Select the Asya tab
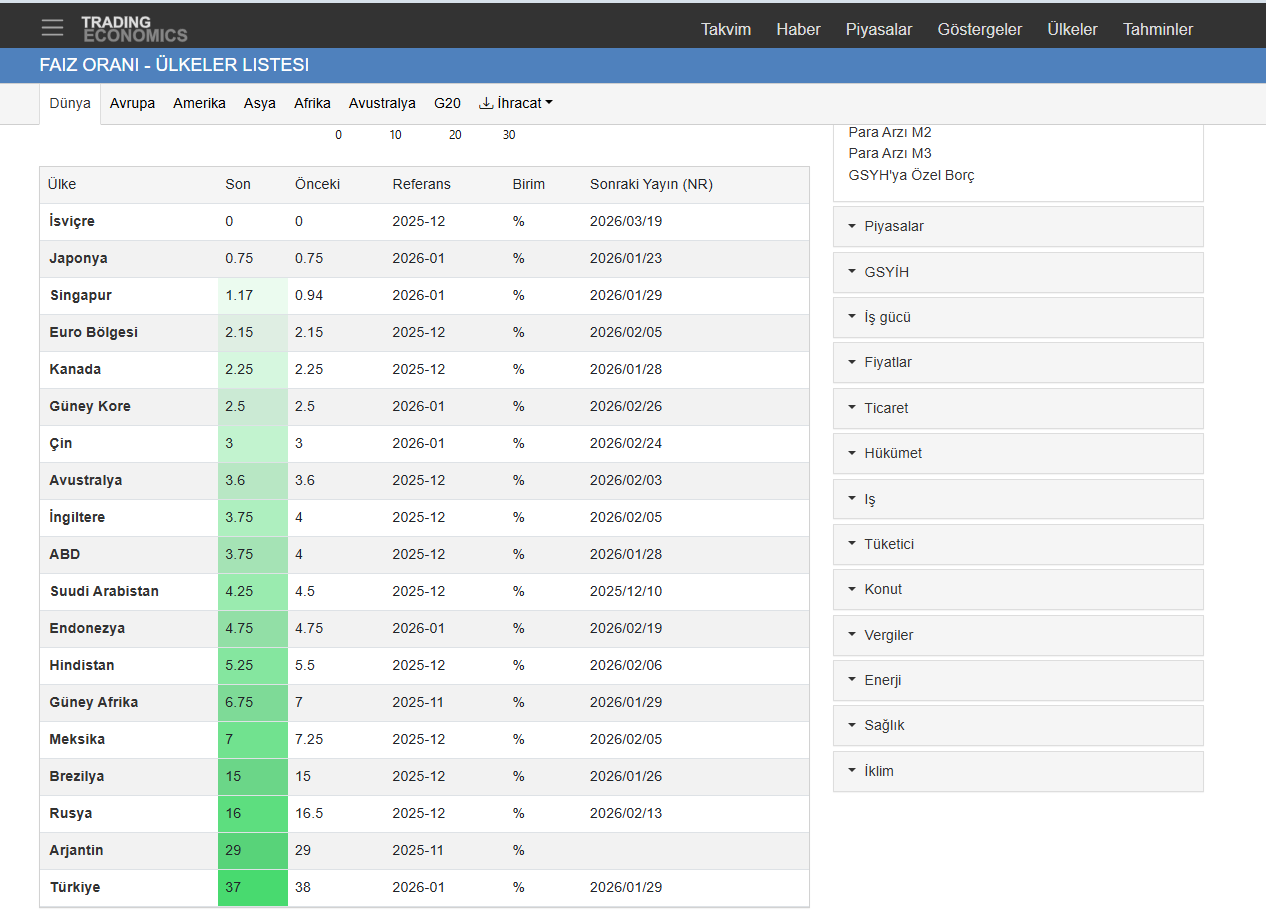The height and width of the screenshot is (921, 1266). (x=260, y=103)
